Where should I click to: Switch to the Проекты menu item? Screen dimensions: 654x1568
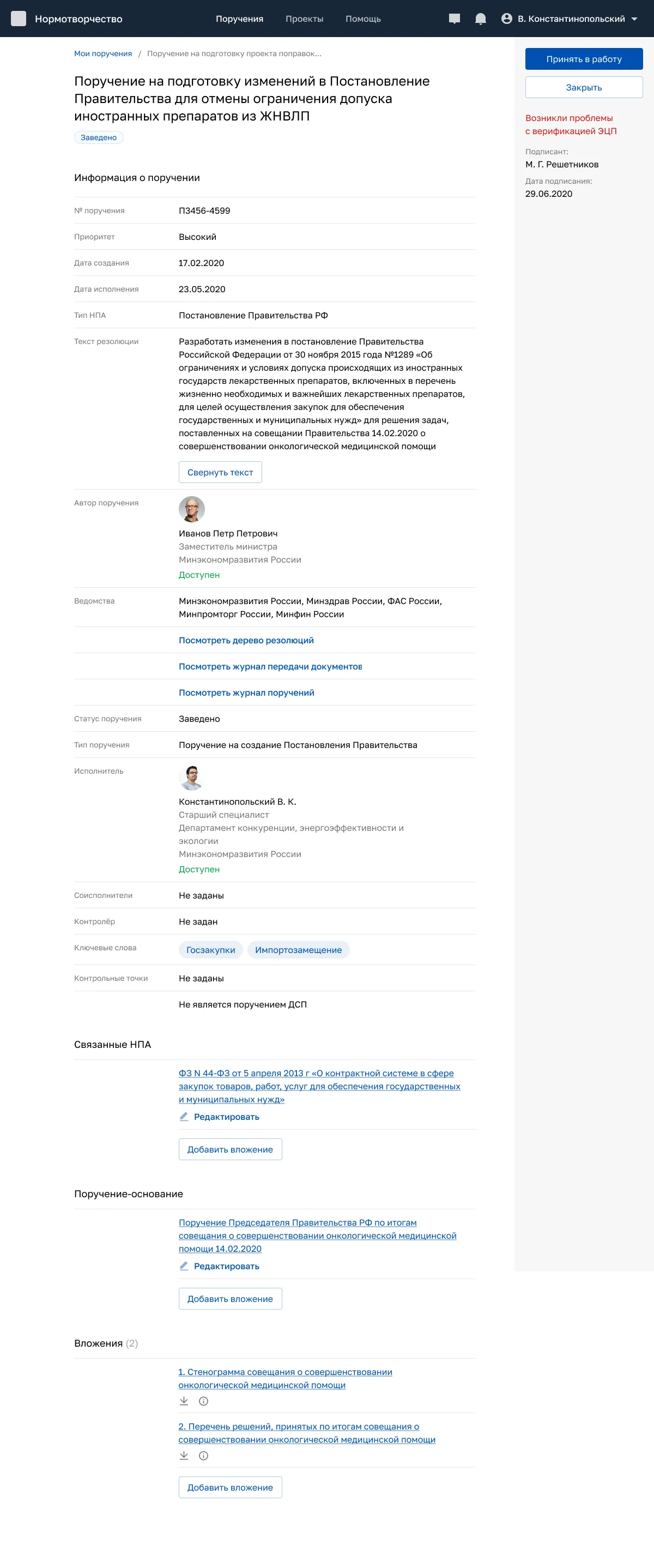point(304,19)
